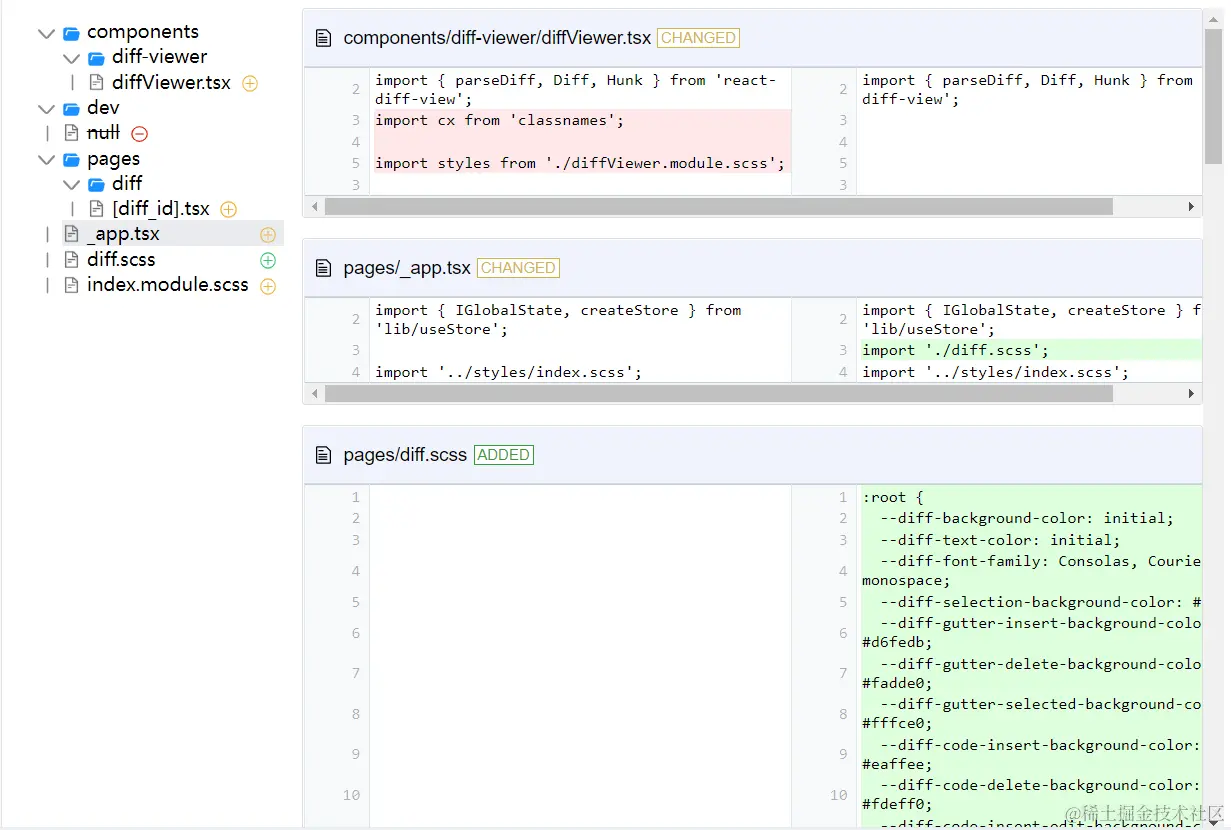
Task: Click the file icon beside [diff_id].tsx
Action: (x=97, y=209)
